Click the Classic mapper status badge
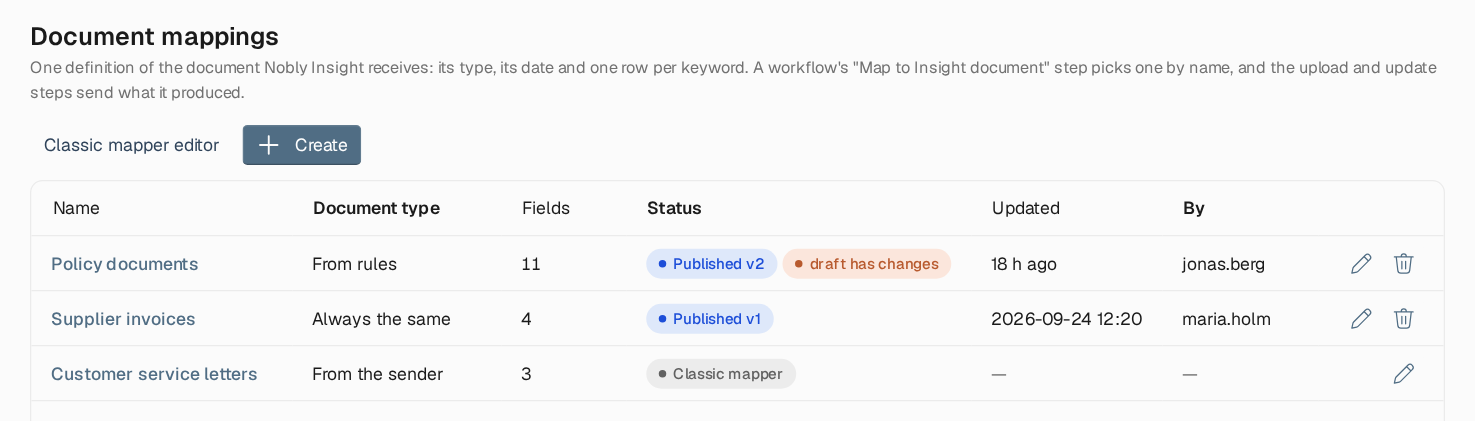1475x421 pixels. point(721,374)
